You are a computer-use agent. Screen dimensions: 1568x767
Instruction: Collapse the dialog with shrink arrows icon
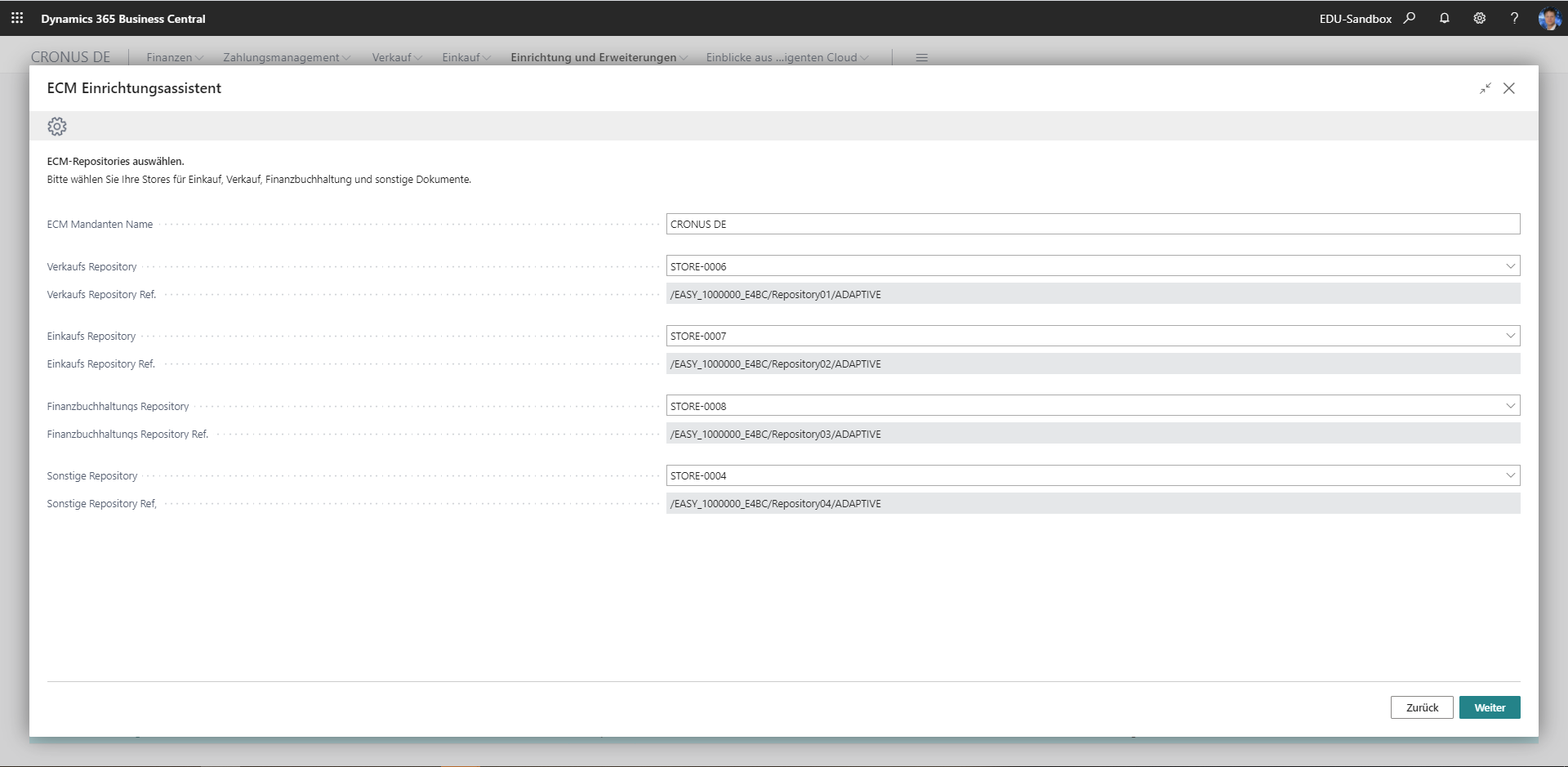pos(1486,88)
